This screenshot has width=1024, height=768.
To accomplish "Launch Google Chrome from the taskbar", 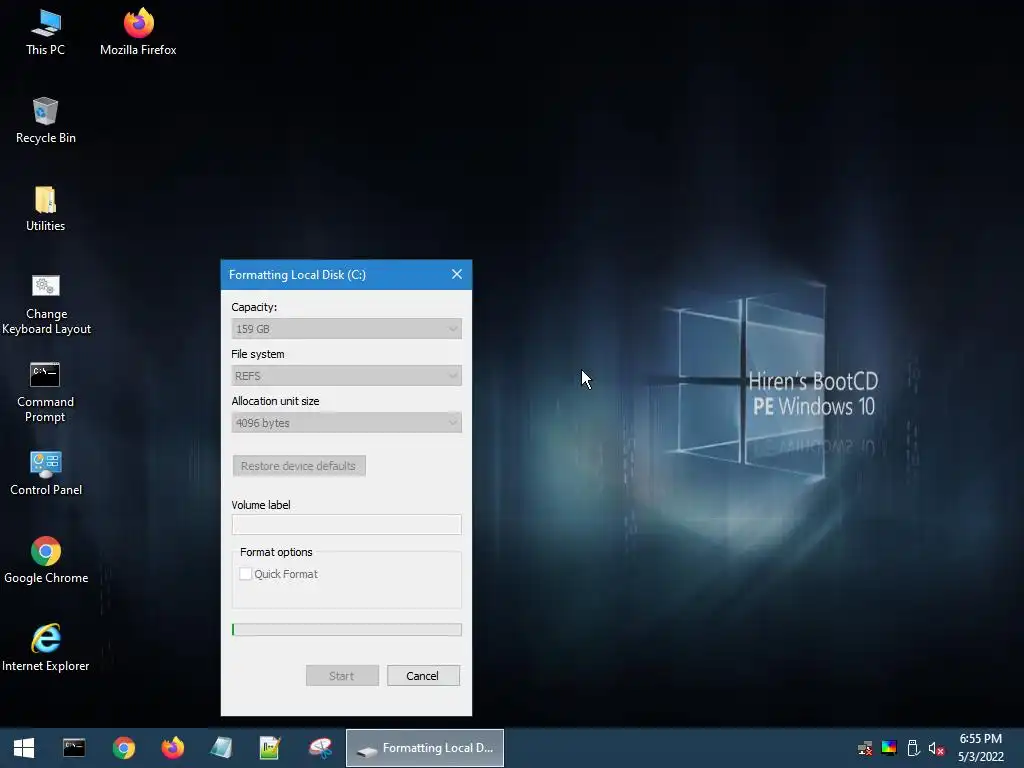I will coord(123,748).
